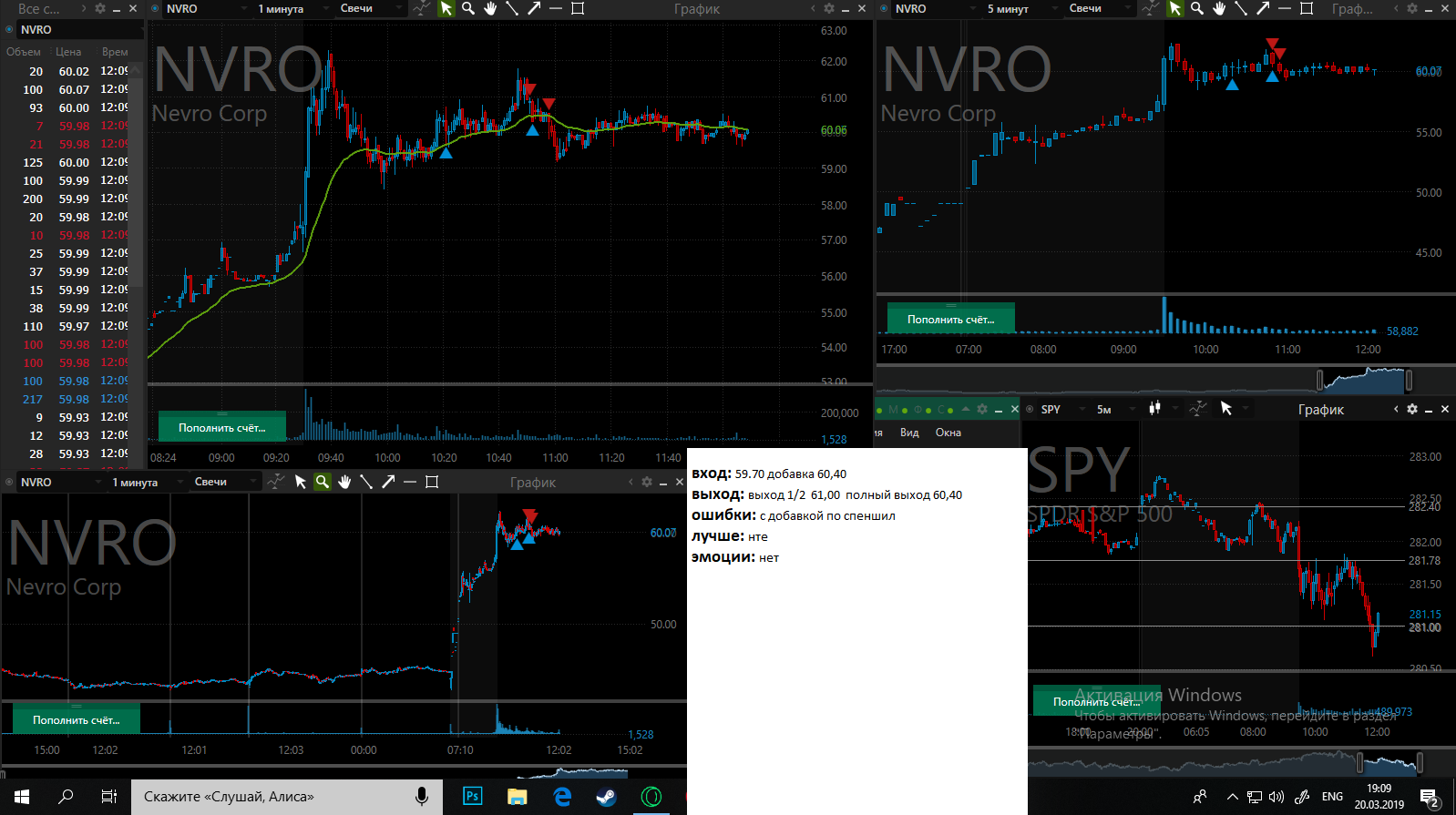
Task: Open indicators in SPY chart toolbar
Action: coord(1199,409)
